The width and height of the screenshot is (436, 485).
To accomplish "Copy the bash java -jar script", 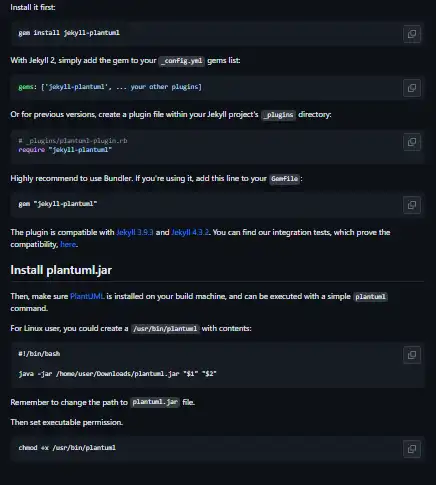I will pos(412,355).
